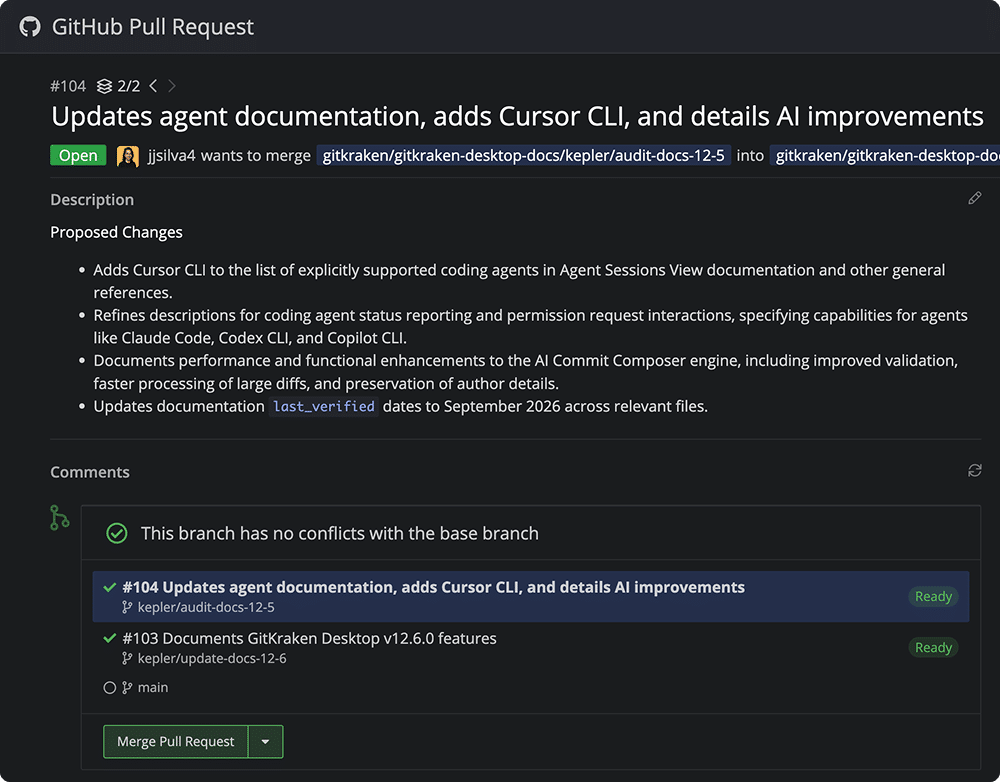Viewport: 1000px width, 782px height.
Task: Click the Comments section header
Action: click(90, 472)
